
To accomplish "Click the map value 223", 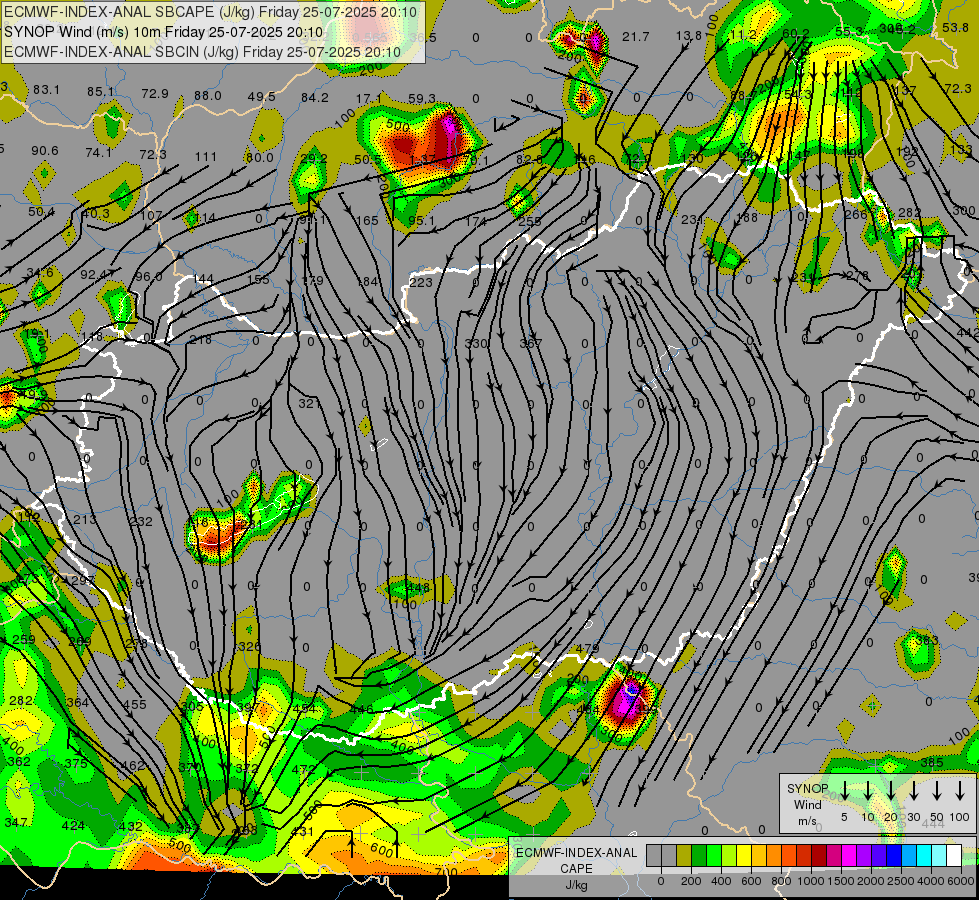I will (421, 282).
